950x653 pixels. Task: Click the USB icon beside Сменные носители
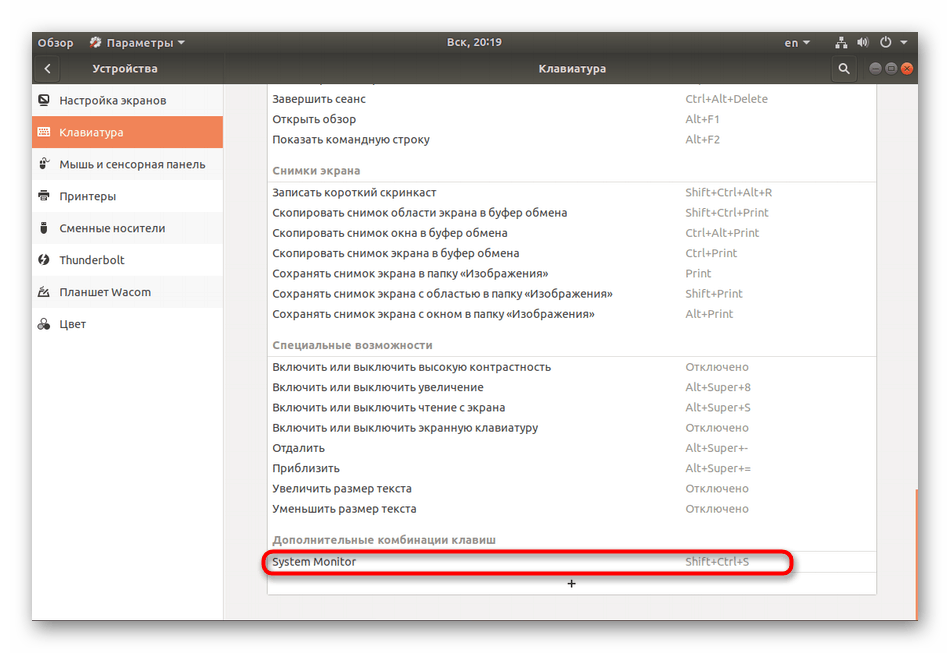[x=44, y=228]
